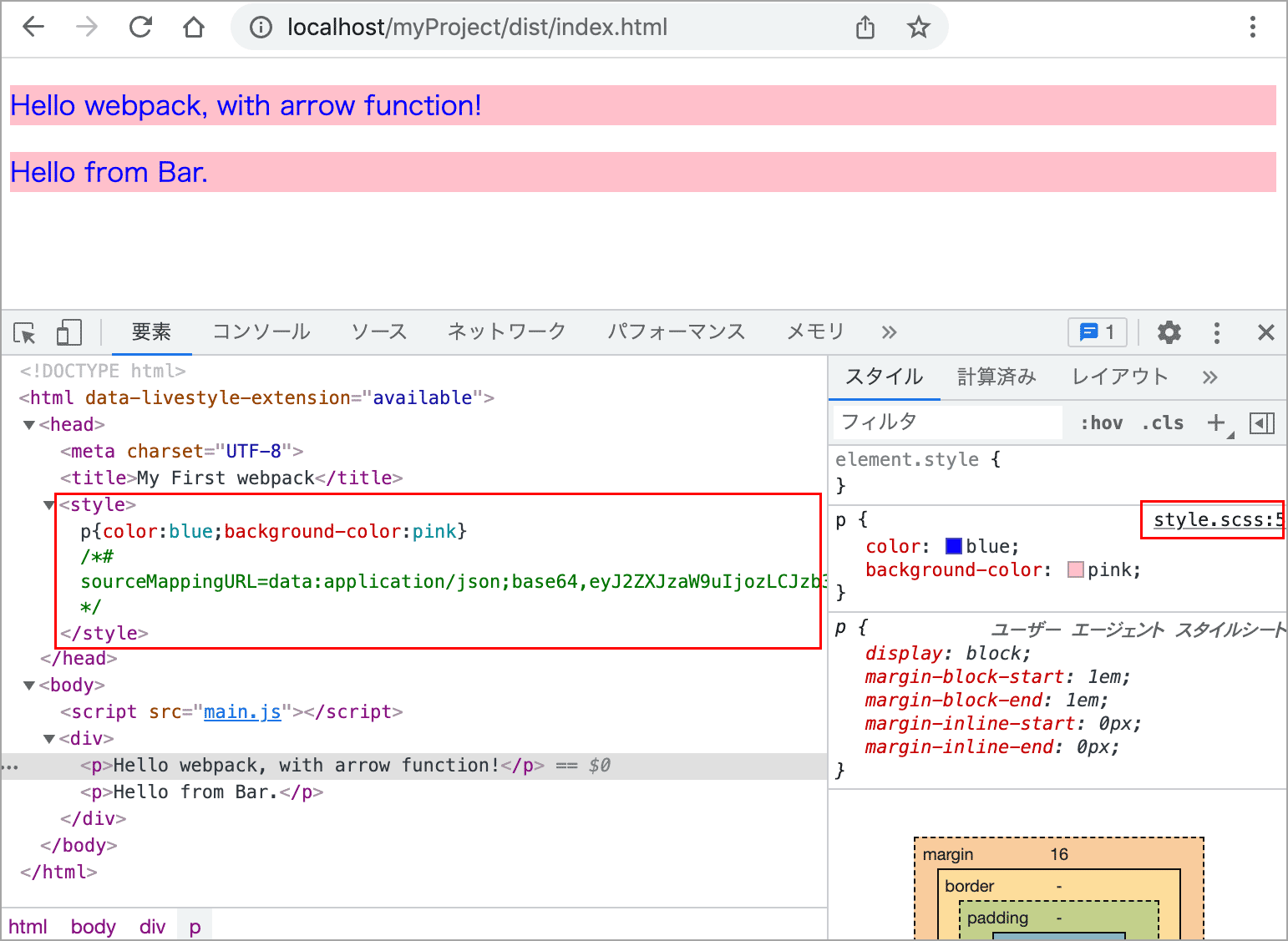Open the Chrome three-dot menu

(x=1253, y=28)
